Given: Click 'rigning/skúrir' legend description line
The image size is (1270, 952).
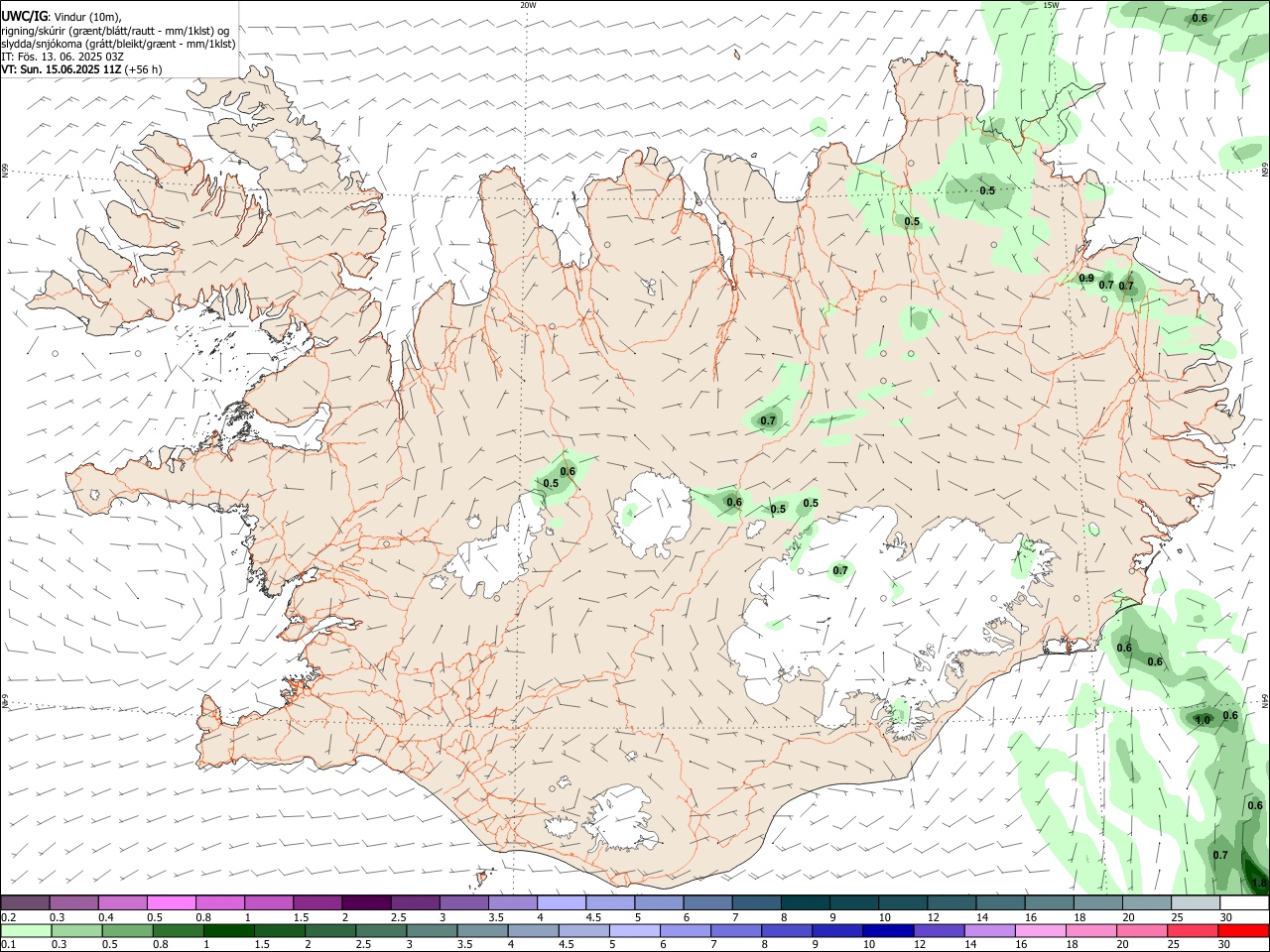Looking at the screenshot, I should pyautogui.click(x=115, y=31).
